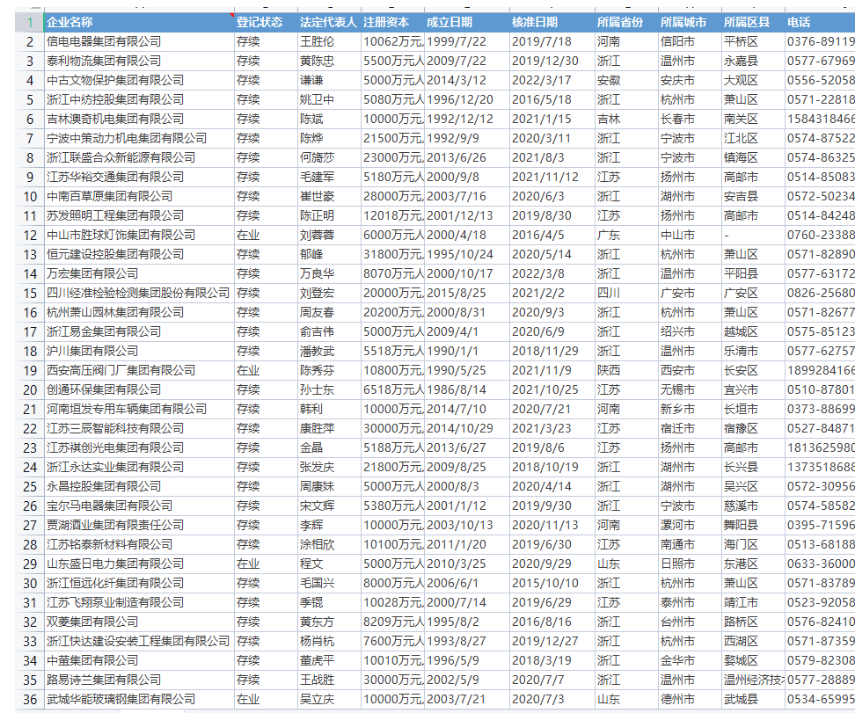Click cell 中山市胜球灯饰集团有限公司

point(139,236)
